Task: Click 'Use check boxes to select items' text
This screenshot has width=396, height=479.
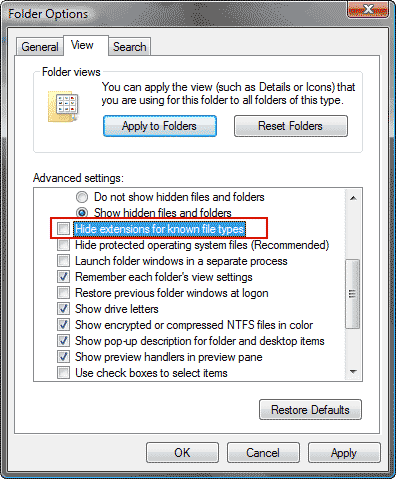Action: [x=151, y=373]
